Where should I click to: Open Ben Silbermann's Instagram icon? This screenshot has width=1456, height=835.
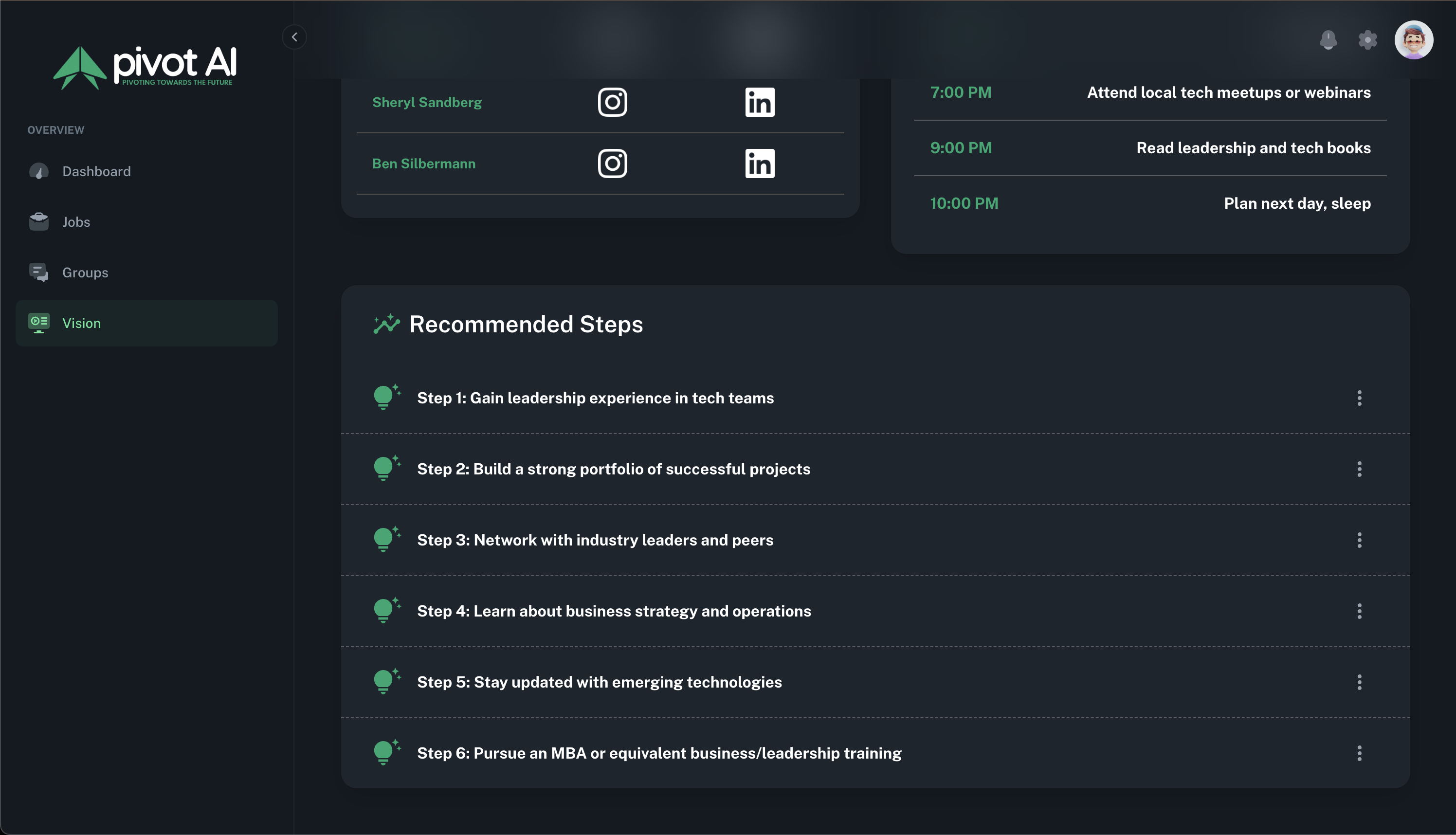point(613,163)
